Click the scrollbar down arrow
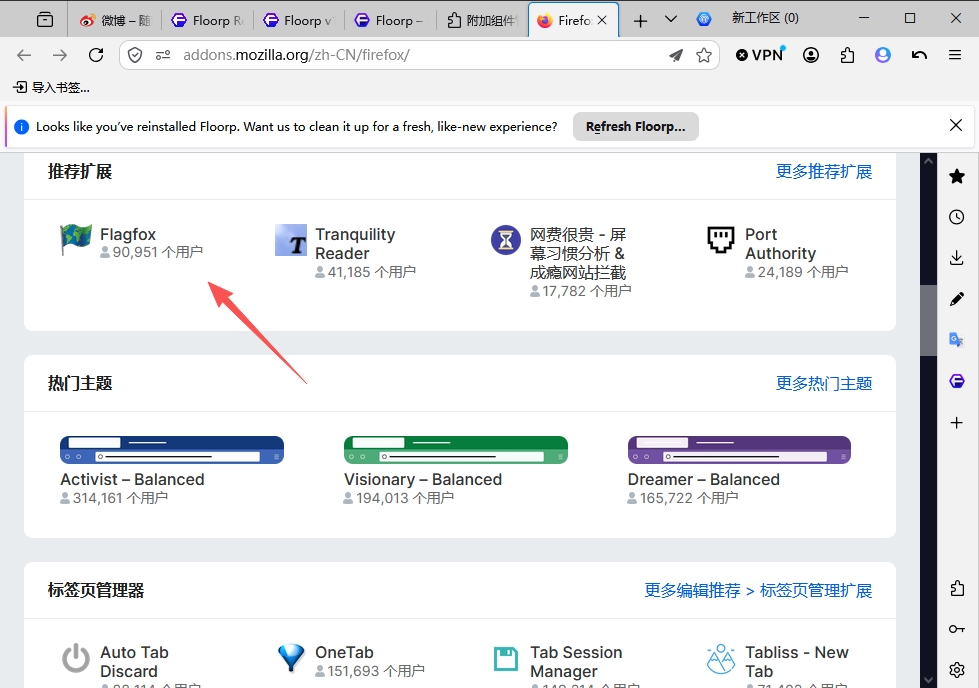Image resolution: width=979 pixels, height=688 pixels. point(928,679)
